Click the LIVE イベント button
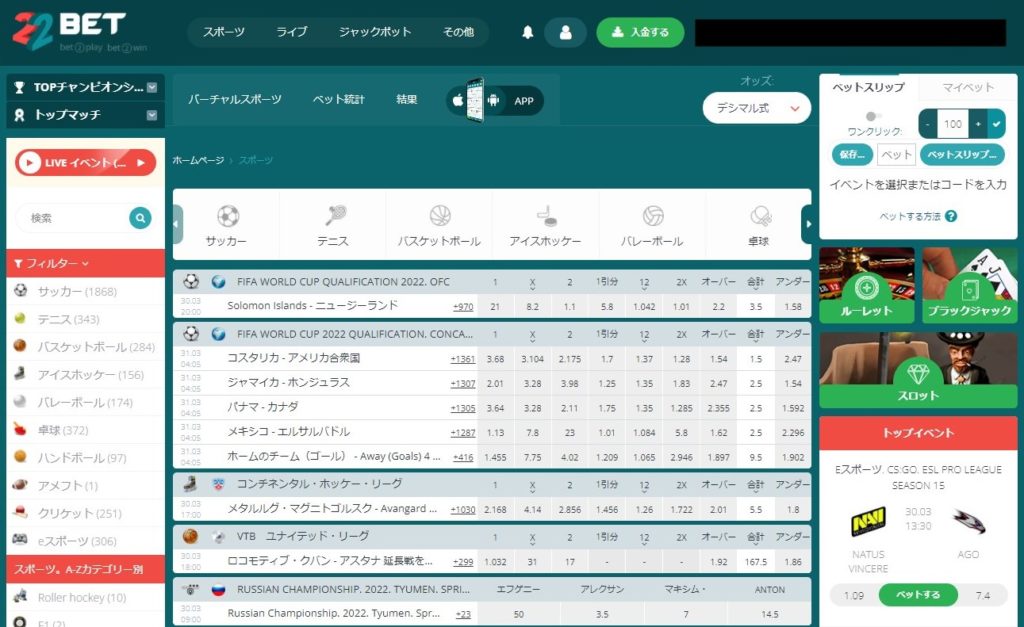The width and height of the screenshot is (1024, 627). (x=86, y=163)
